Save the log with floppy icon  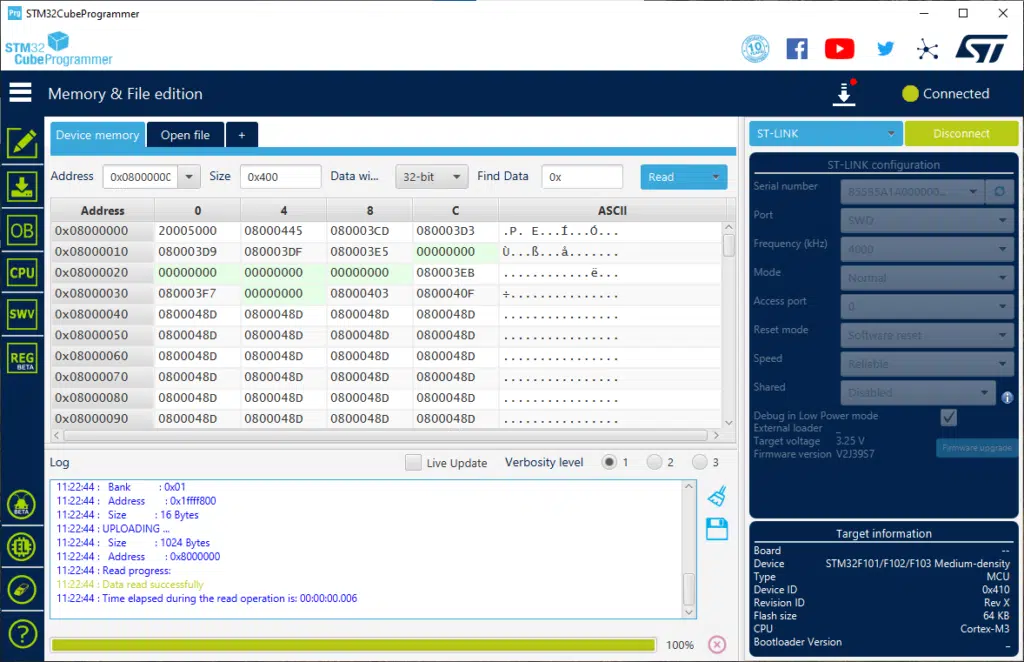point(717,529)
